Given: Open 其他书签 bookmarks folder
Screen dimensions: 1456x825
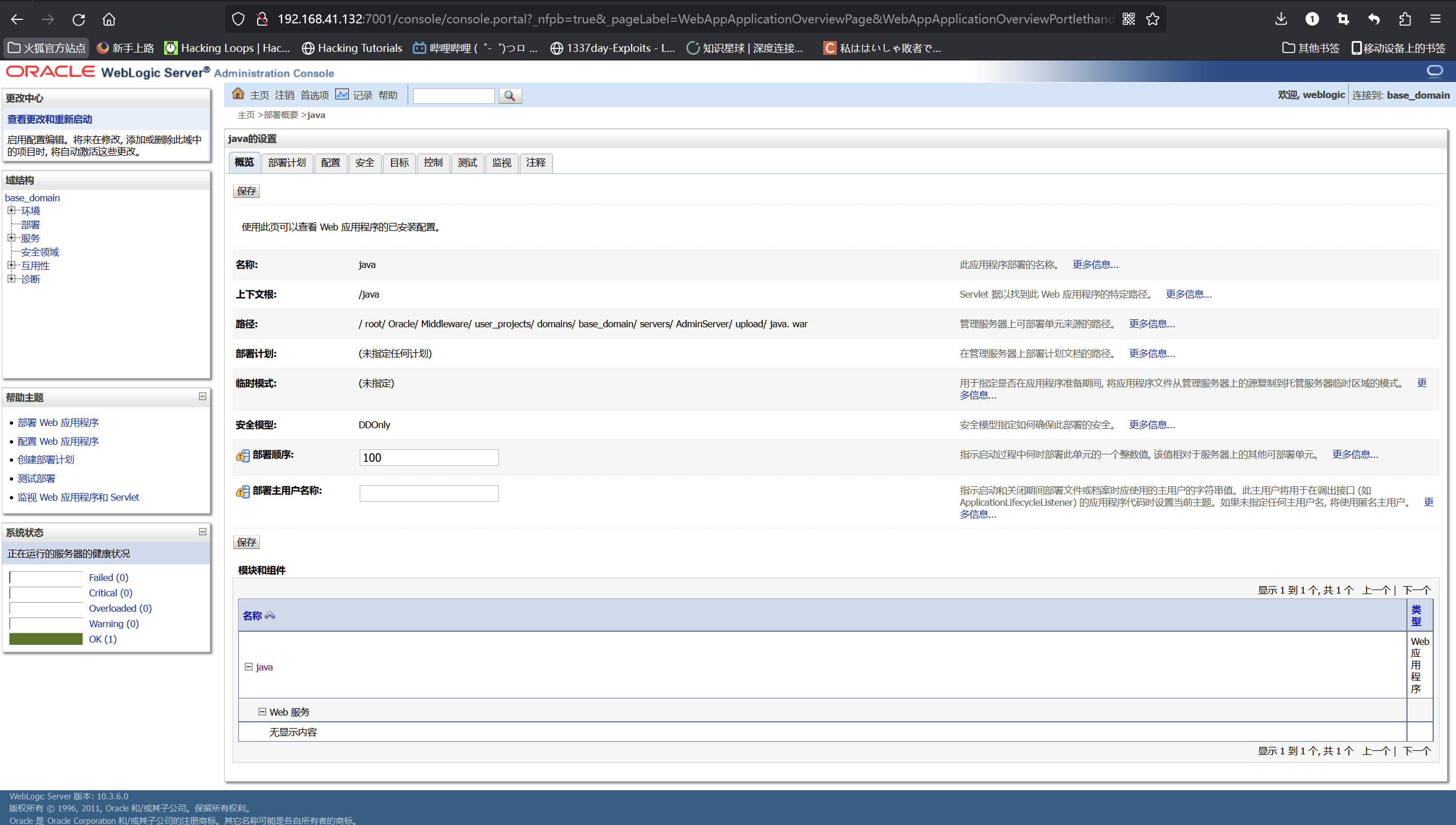Looking at the screenshot, I should pos(1311,48).
